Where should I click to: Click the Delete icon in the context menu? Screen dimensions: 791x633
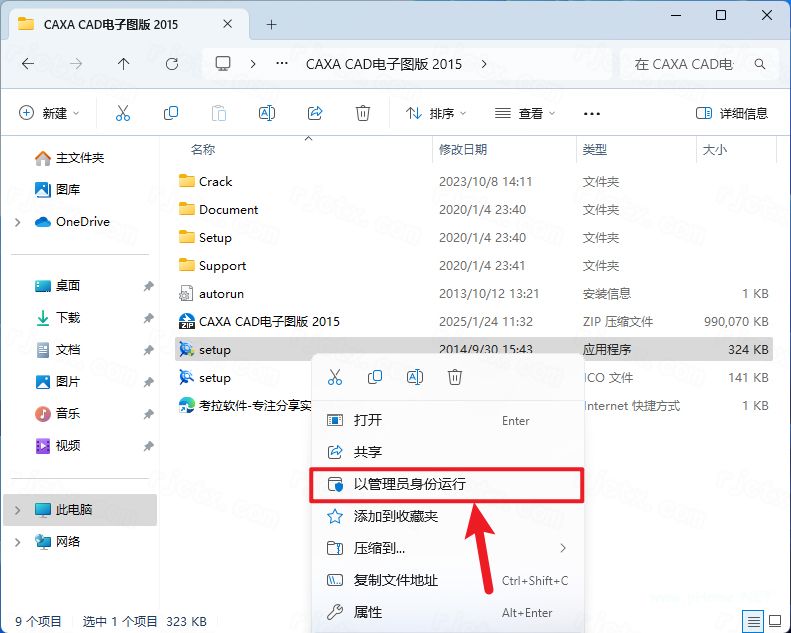point(455,377)
